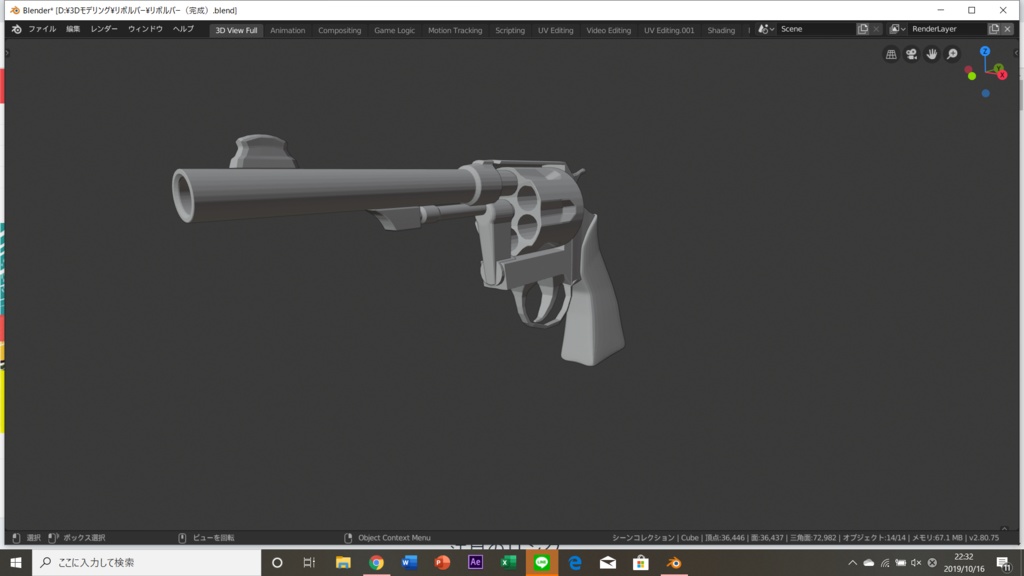
Task: Switch to the Motion Tracking workspace tab
Action: tap(455, 30)
